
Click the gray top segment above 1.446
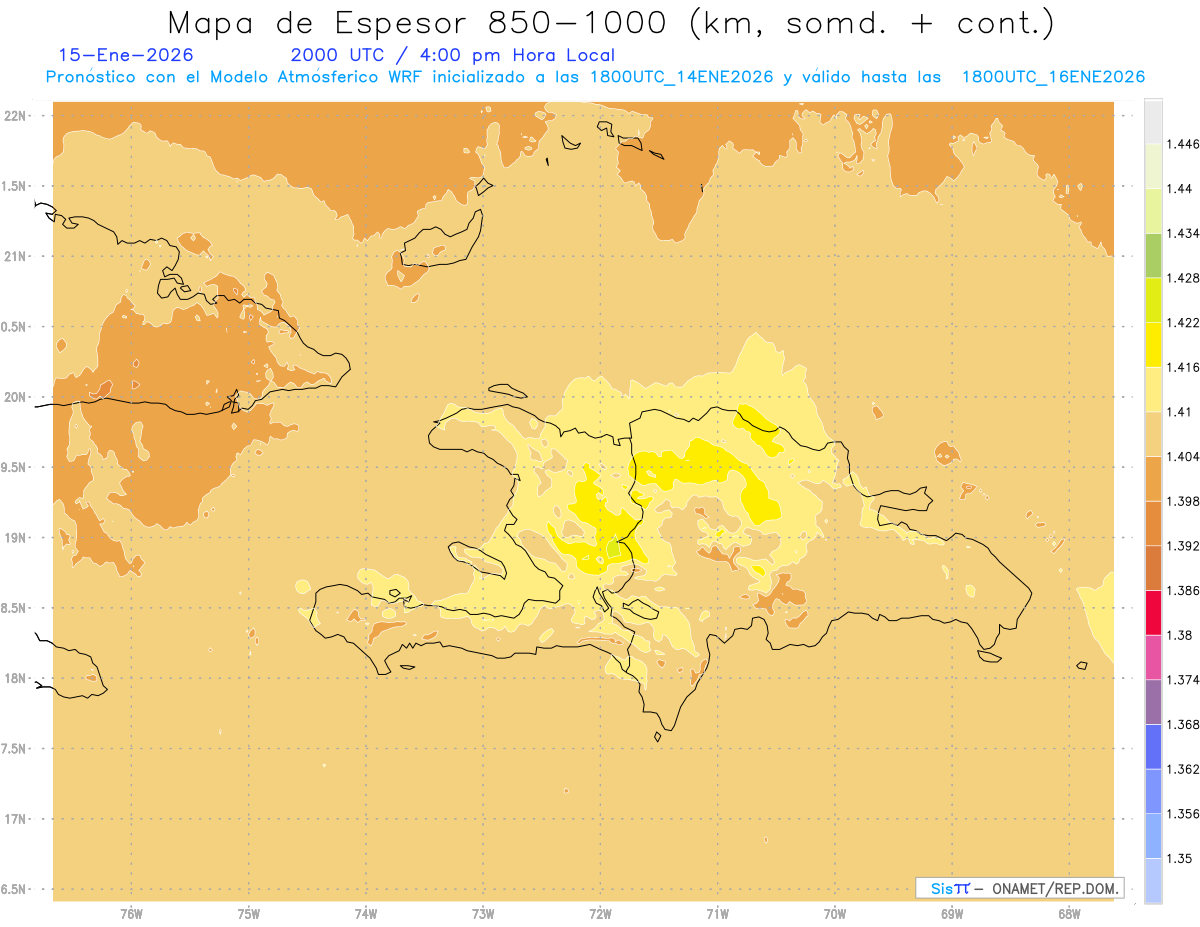[1153, 121]
